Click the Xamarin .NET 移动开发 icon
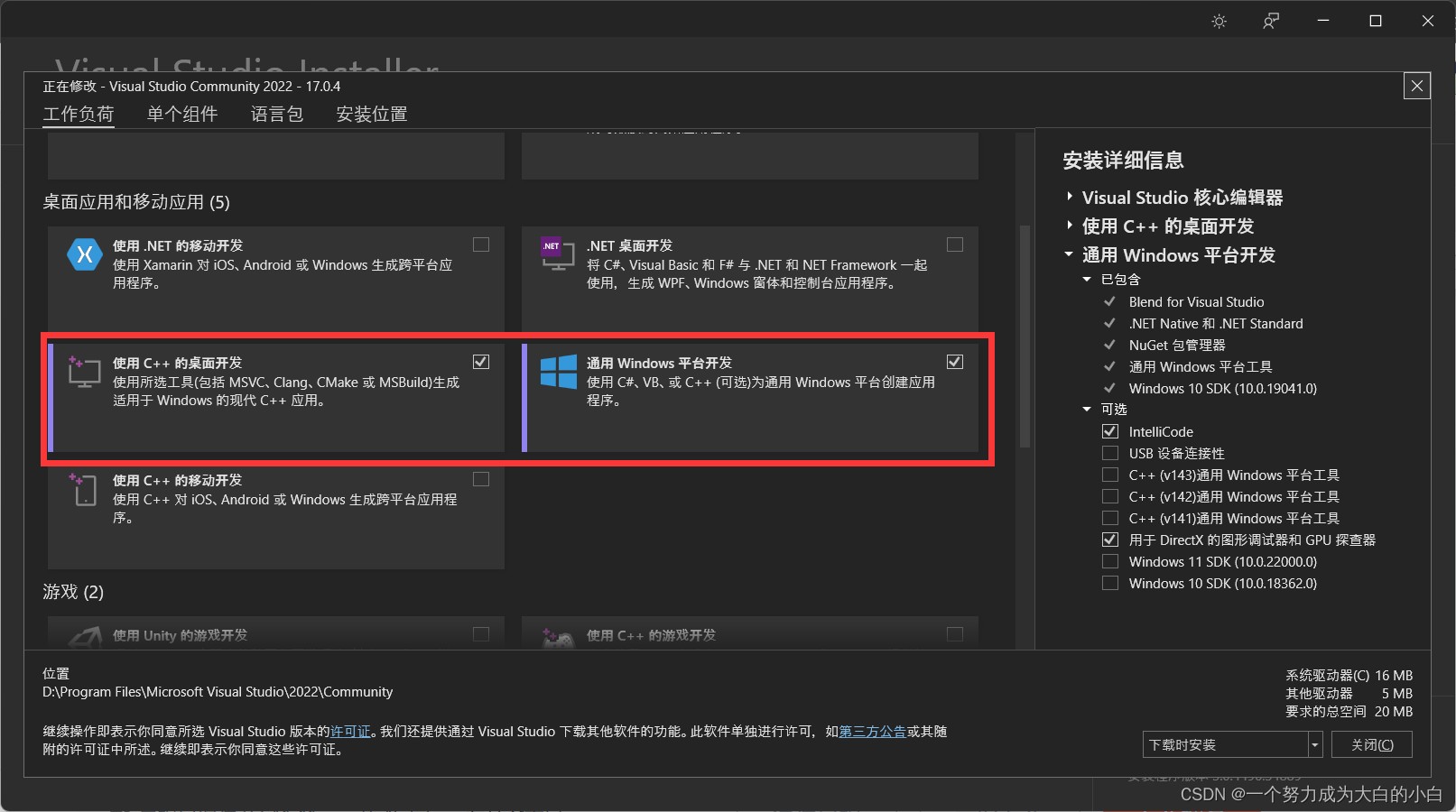The height and width of the screenshot is (812, 1456). (84, 254)
